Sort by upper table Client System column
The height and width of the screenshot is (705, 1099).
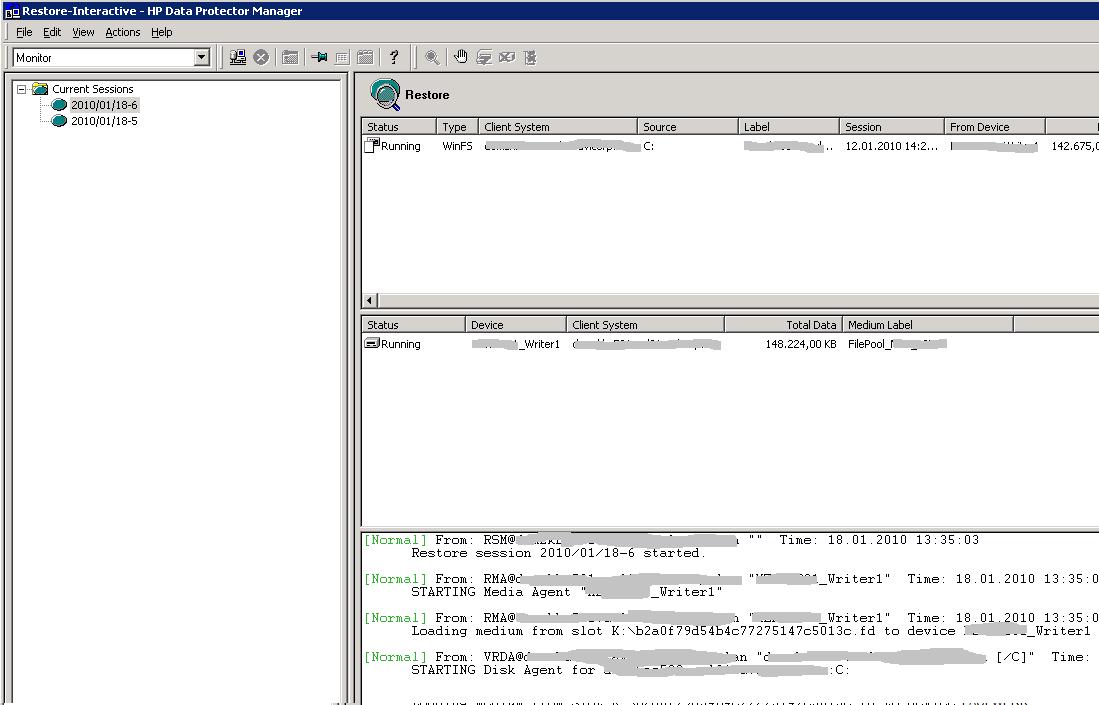pos(557,127)
